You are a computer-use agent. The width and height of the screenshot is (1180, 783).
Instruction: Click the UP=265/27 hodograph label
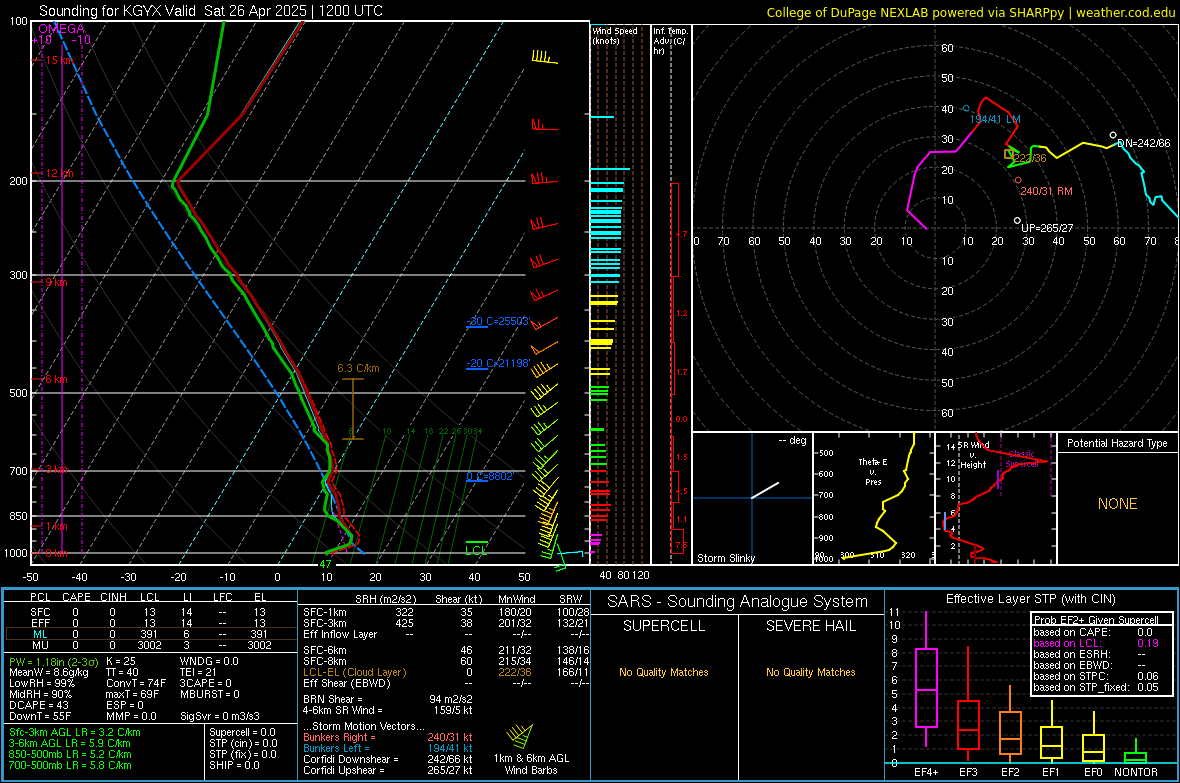1047,228
